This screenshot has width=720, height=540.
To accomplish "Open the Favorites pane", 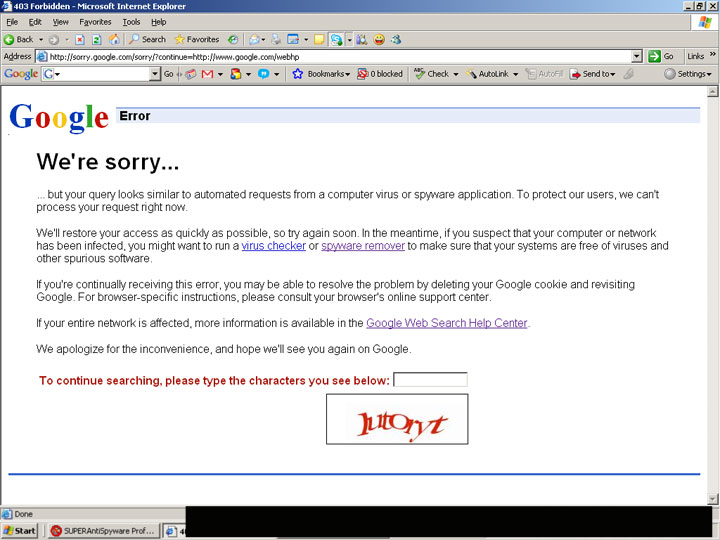I will tap(197, 40).
